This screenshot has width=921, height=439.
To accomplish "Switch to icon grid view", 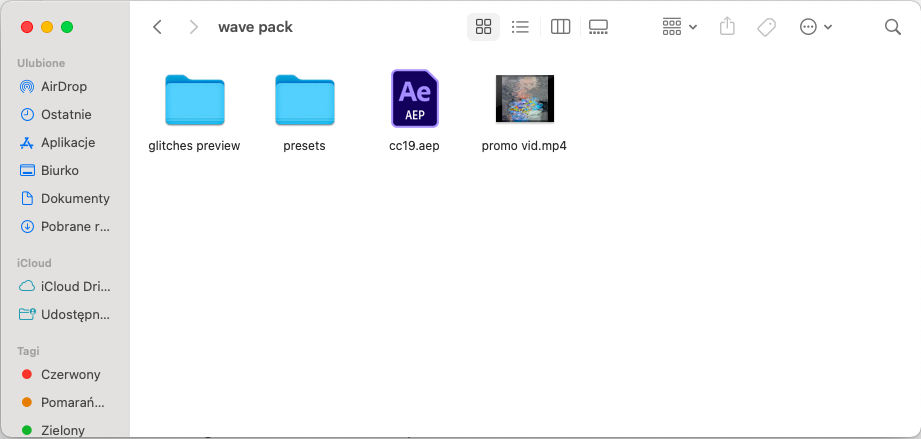I will tap(484, 27).
